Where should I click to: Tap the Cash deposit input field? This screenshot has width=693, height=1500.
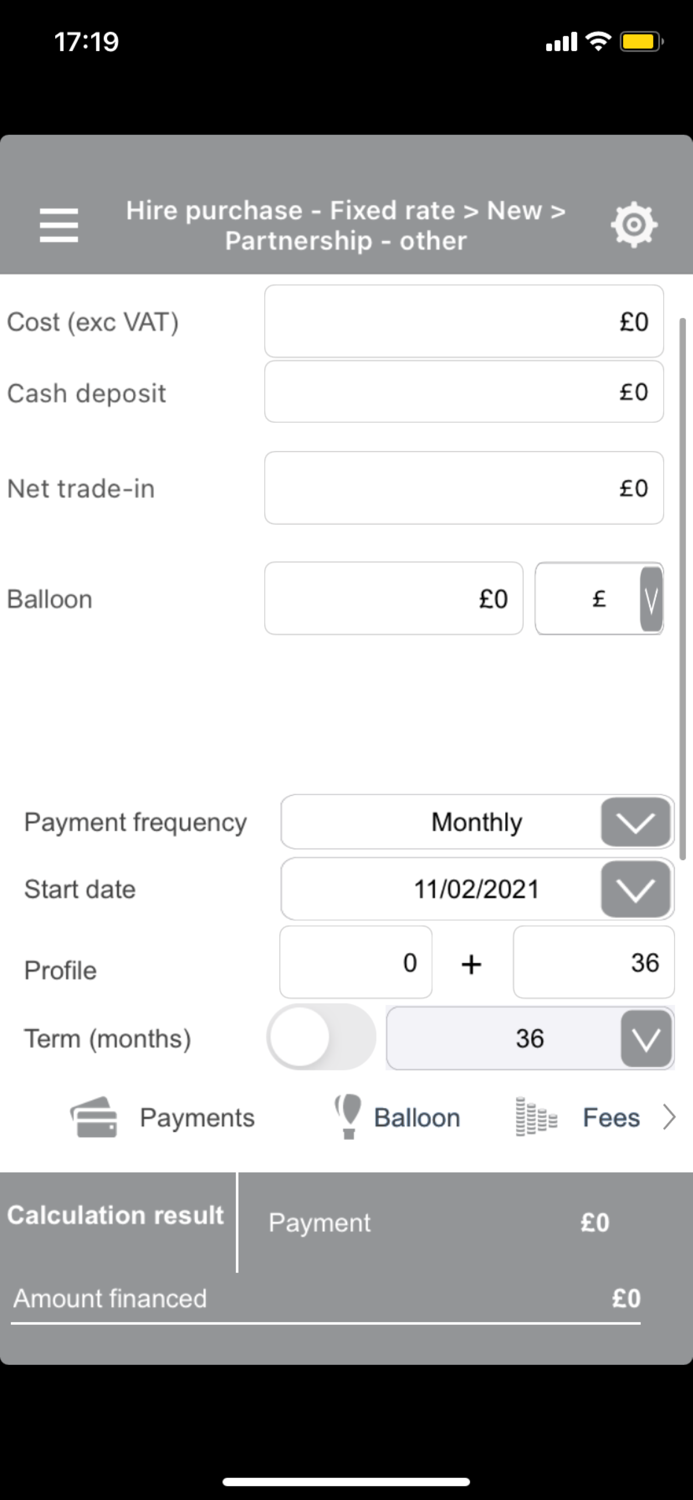click(x=463, y=392)
